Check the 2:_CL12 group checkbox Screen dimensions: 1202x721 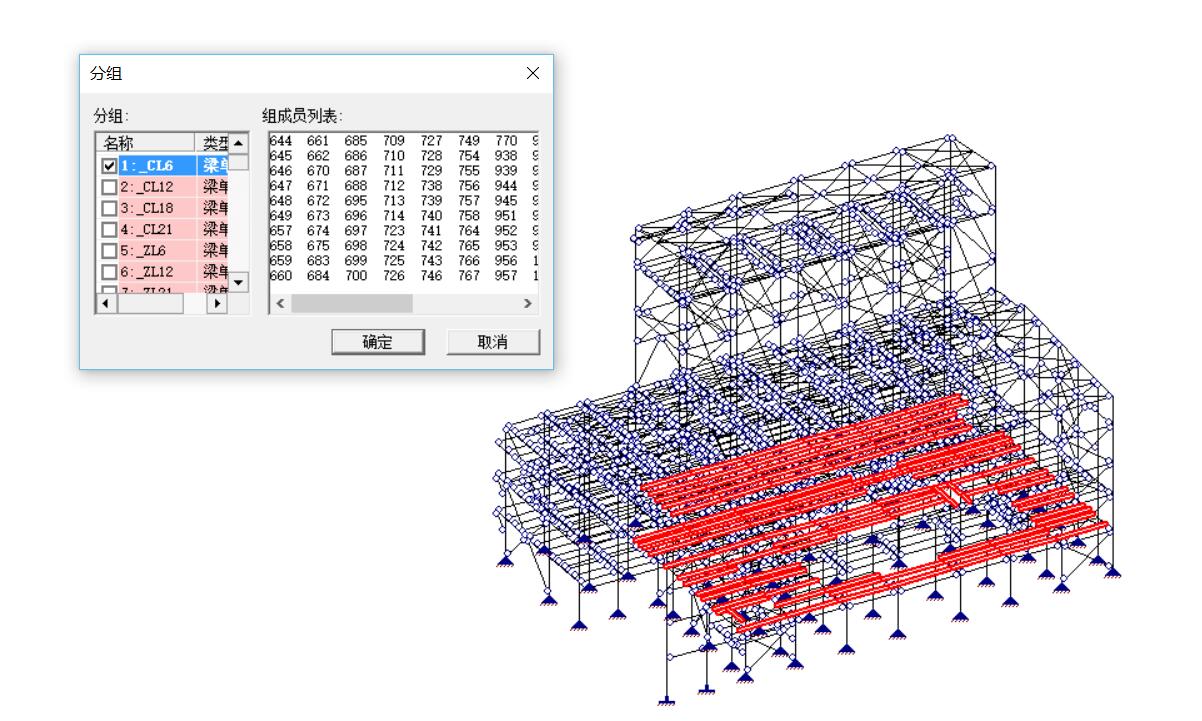(x=109, y=187)
